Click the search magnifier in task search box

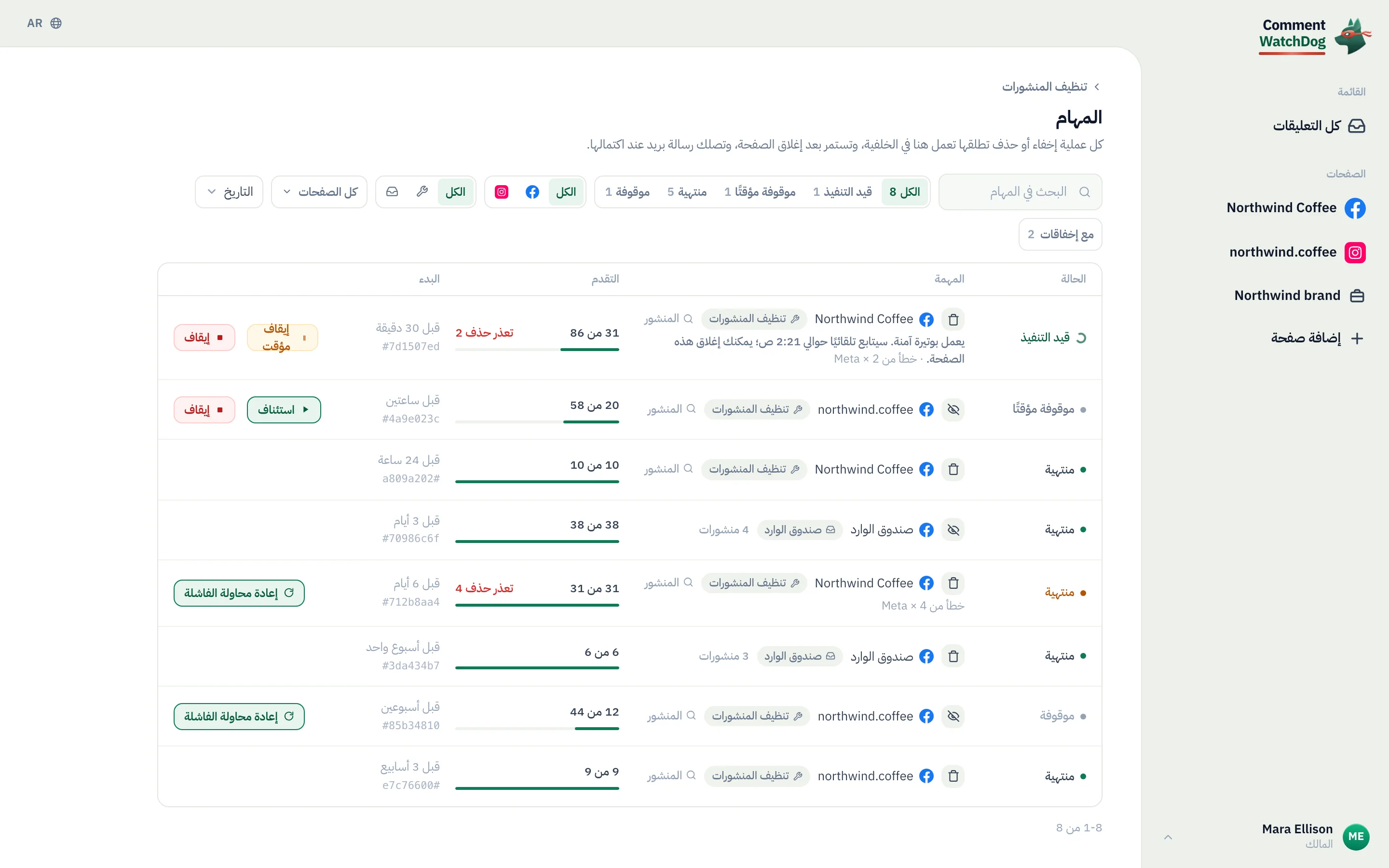[x=1084, y=192]
